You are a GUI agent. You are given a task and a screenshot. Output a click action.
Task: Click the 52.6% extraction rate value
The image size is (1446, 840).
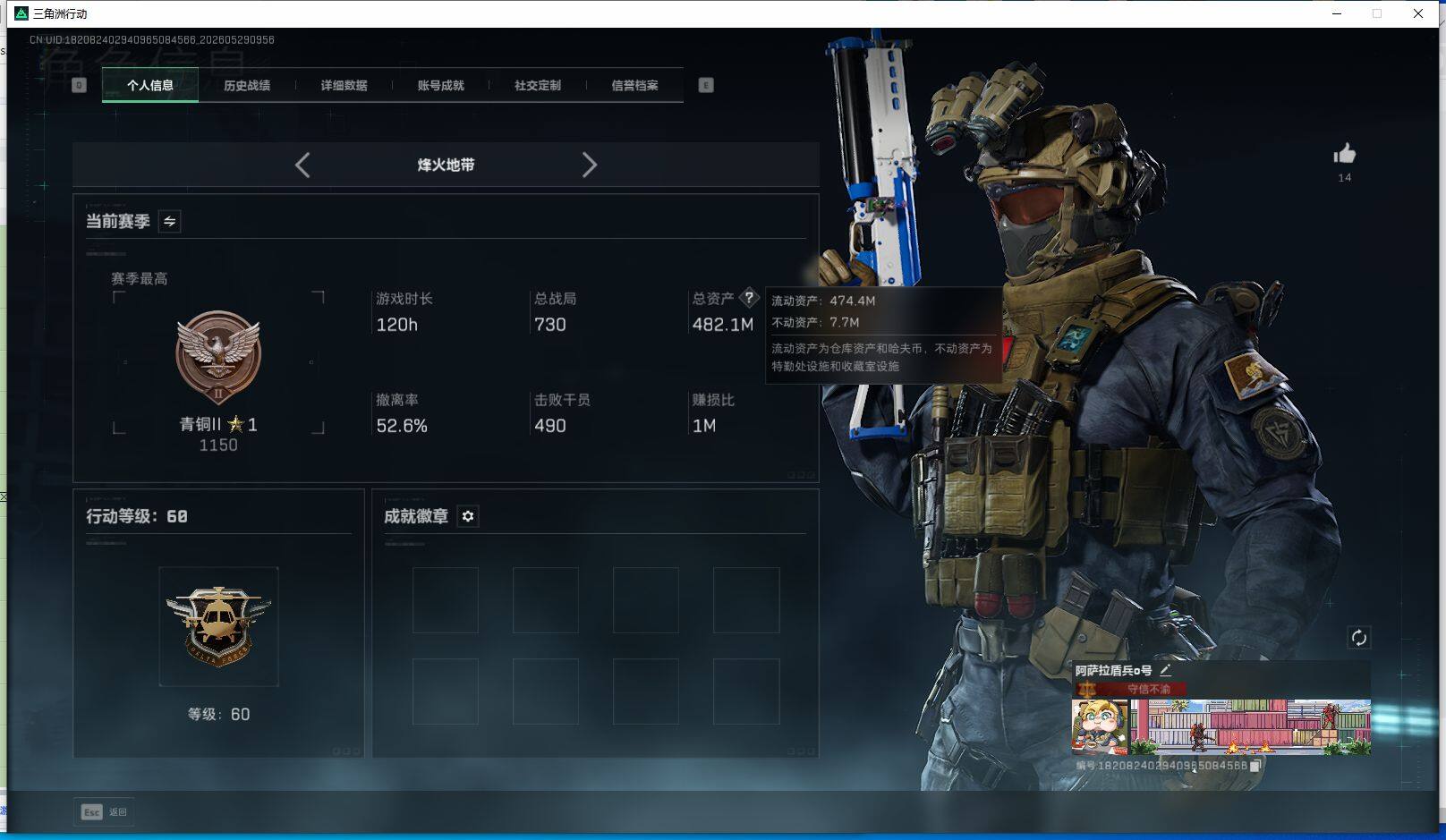[402, 426]
